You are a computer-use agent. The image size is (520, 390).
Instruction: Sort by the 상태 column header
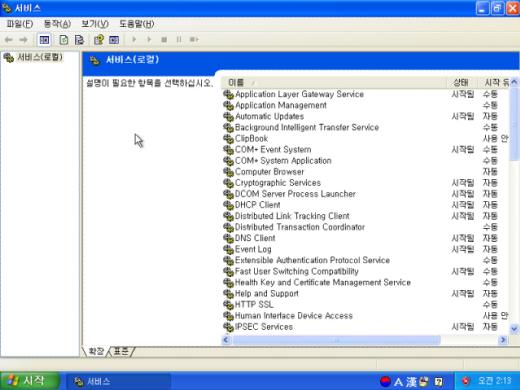(x=461, y=82)
